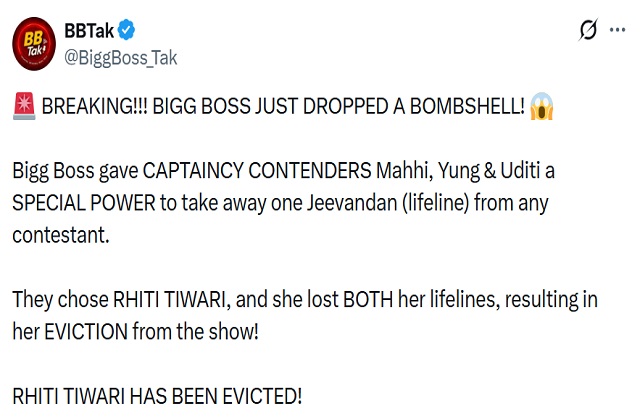Click the Jeevandan (lifeline) phrase
Screen dimensions: 640x420
pos(388,203)
